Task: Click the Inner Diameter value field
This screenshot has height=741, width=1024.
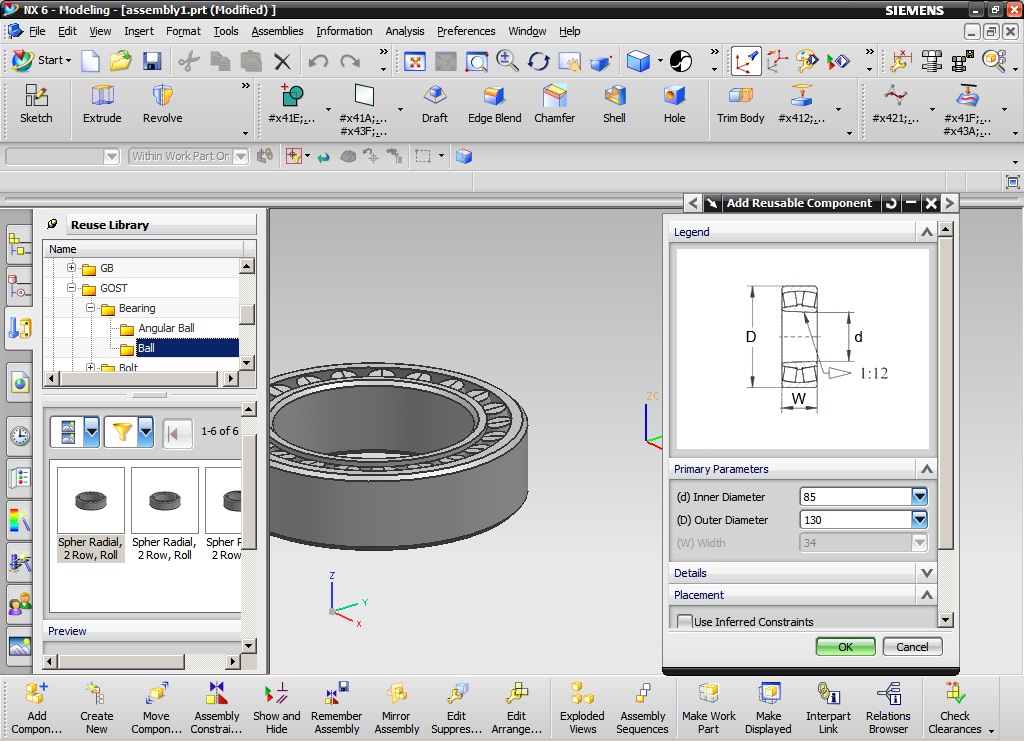Action: tap(855, 497)
